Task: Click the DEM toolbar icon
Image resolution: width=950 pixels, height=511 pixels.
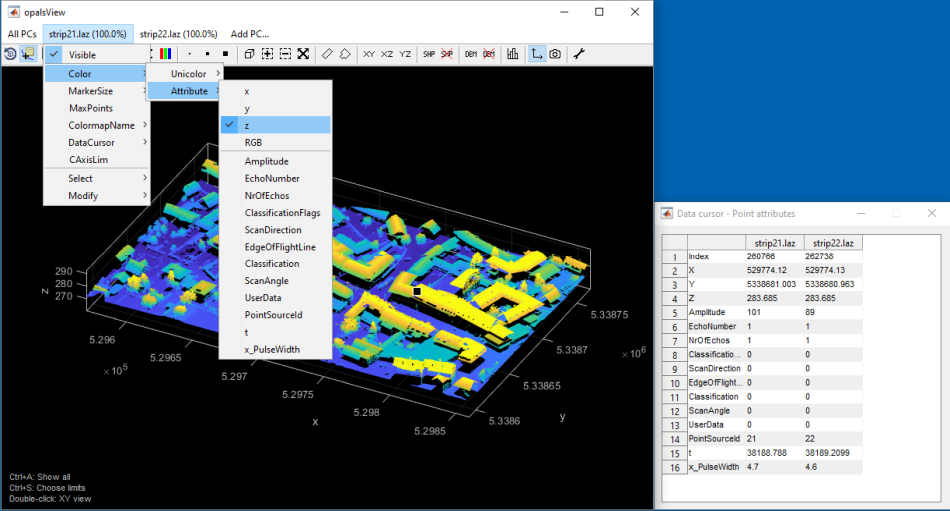Action: [470, 54]
